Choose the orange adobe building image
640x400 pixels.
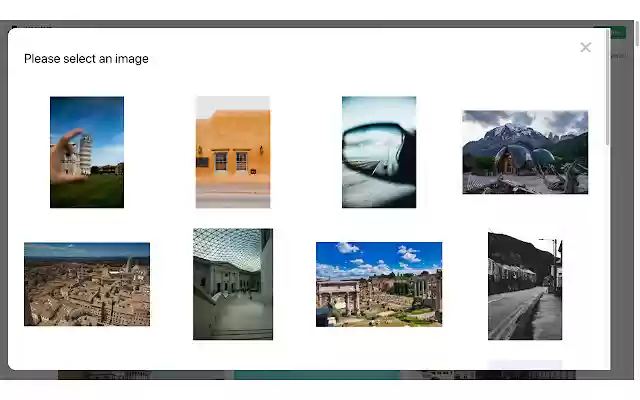click(233, 152)
